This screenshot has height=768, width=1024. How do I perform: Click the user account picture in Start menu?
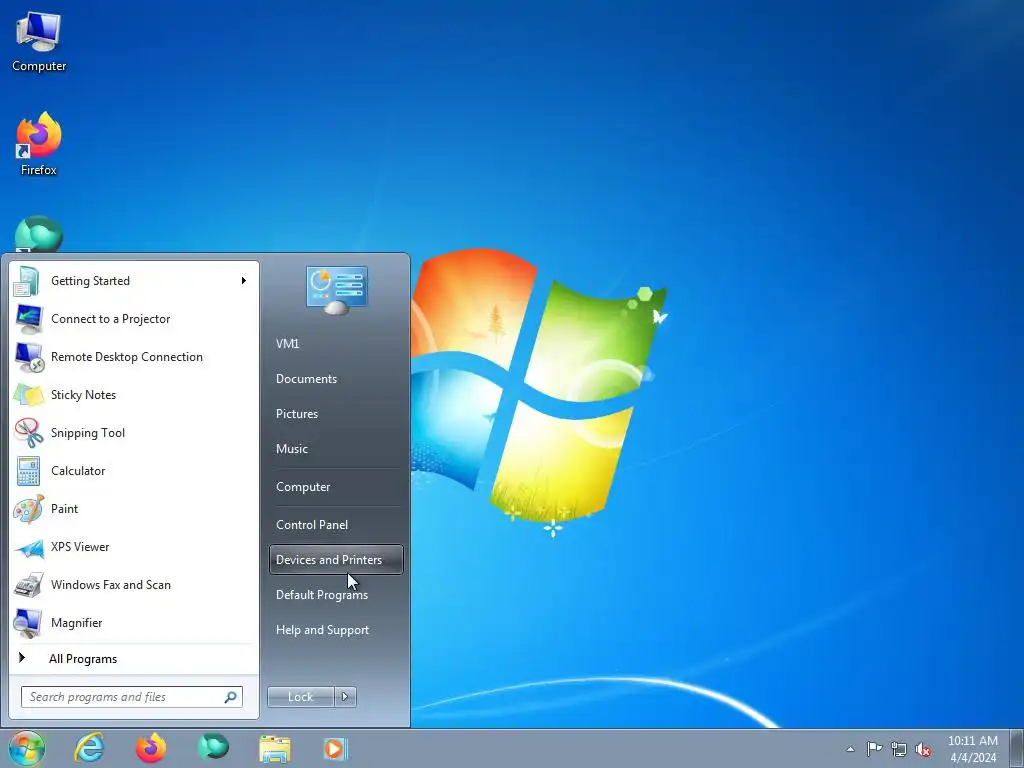(x=336, y=290)
